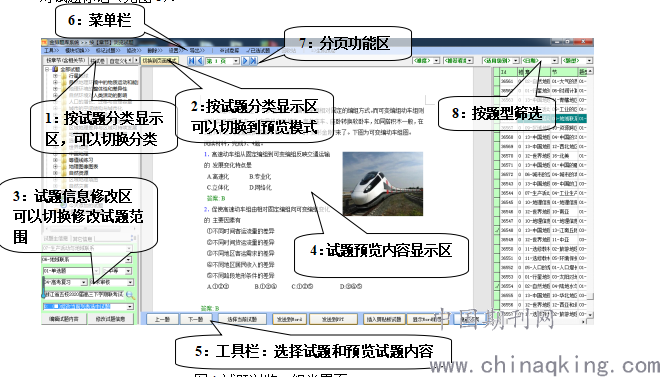This screenshot has height=377, width=660.
Task: Click the previous page arrow icon
Action: tap(200, 61)
